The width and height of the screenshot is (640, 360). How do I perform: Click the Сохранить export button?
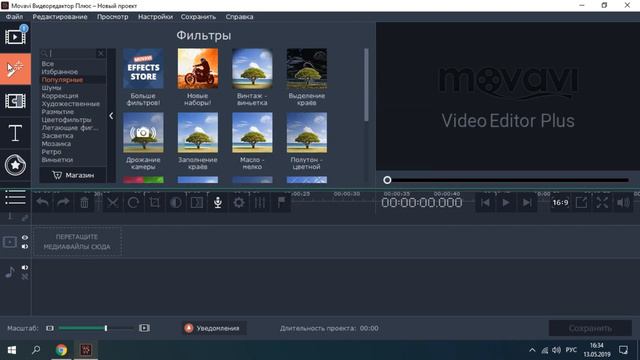[x=590, y=328]
